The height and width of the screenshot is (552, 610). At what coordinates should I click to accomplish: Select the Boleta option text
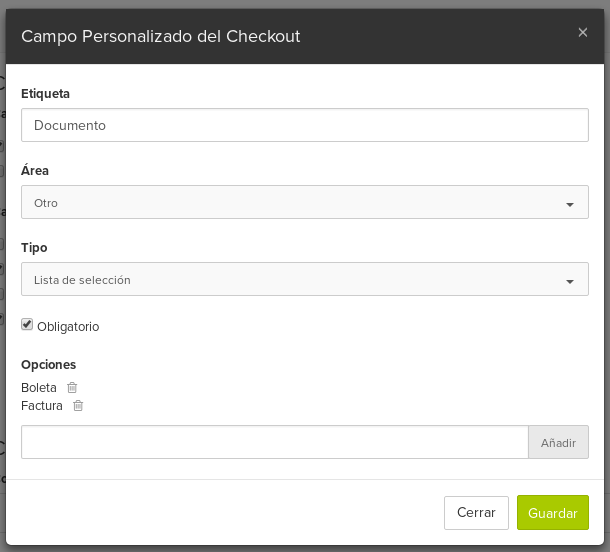click(x=39, y=387)
